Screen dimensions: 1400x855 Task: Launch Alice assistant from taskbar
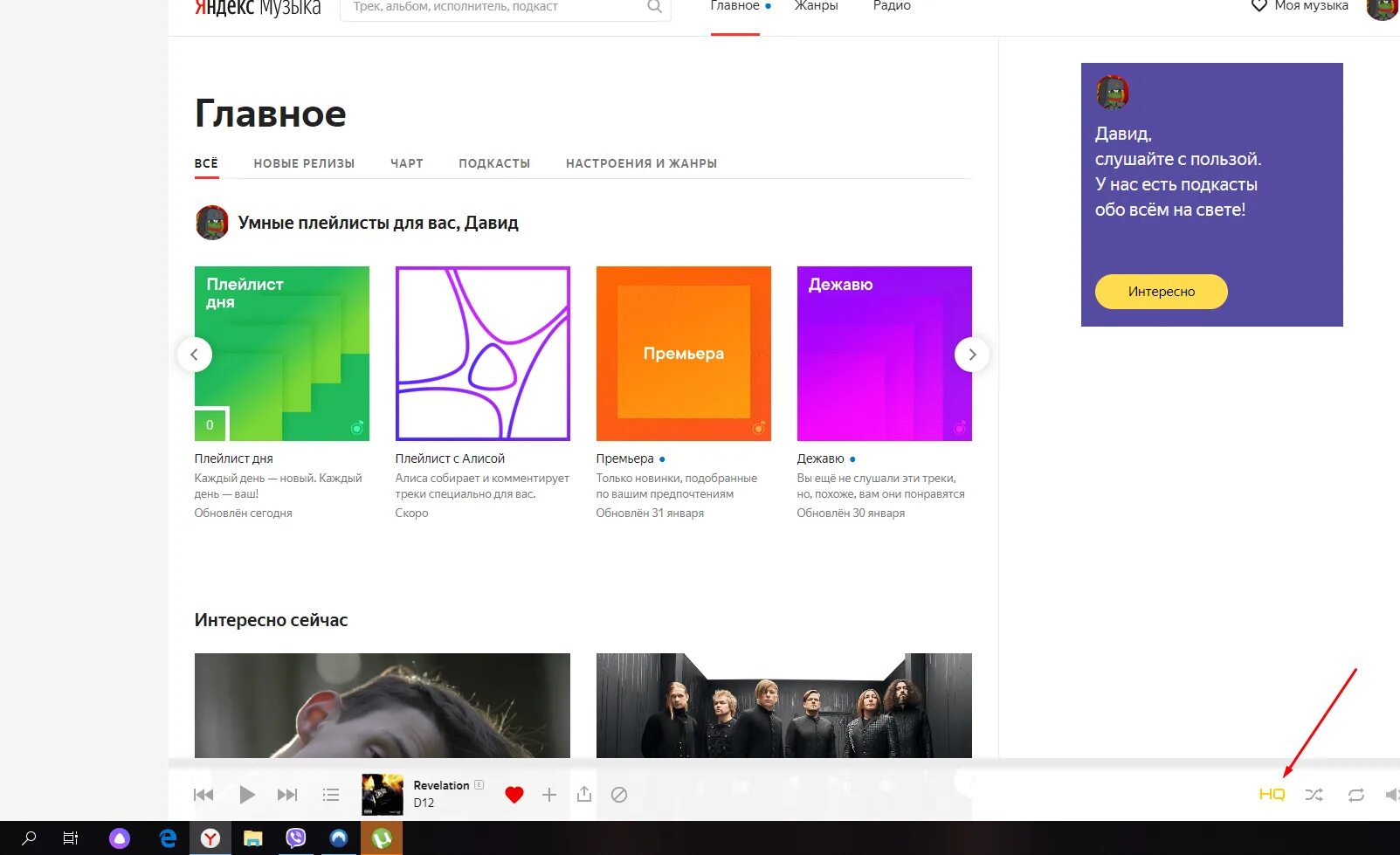120,838
